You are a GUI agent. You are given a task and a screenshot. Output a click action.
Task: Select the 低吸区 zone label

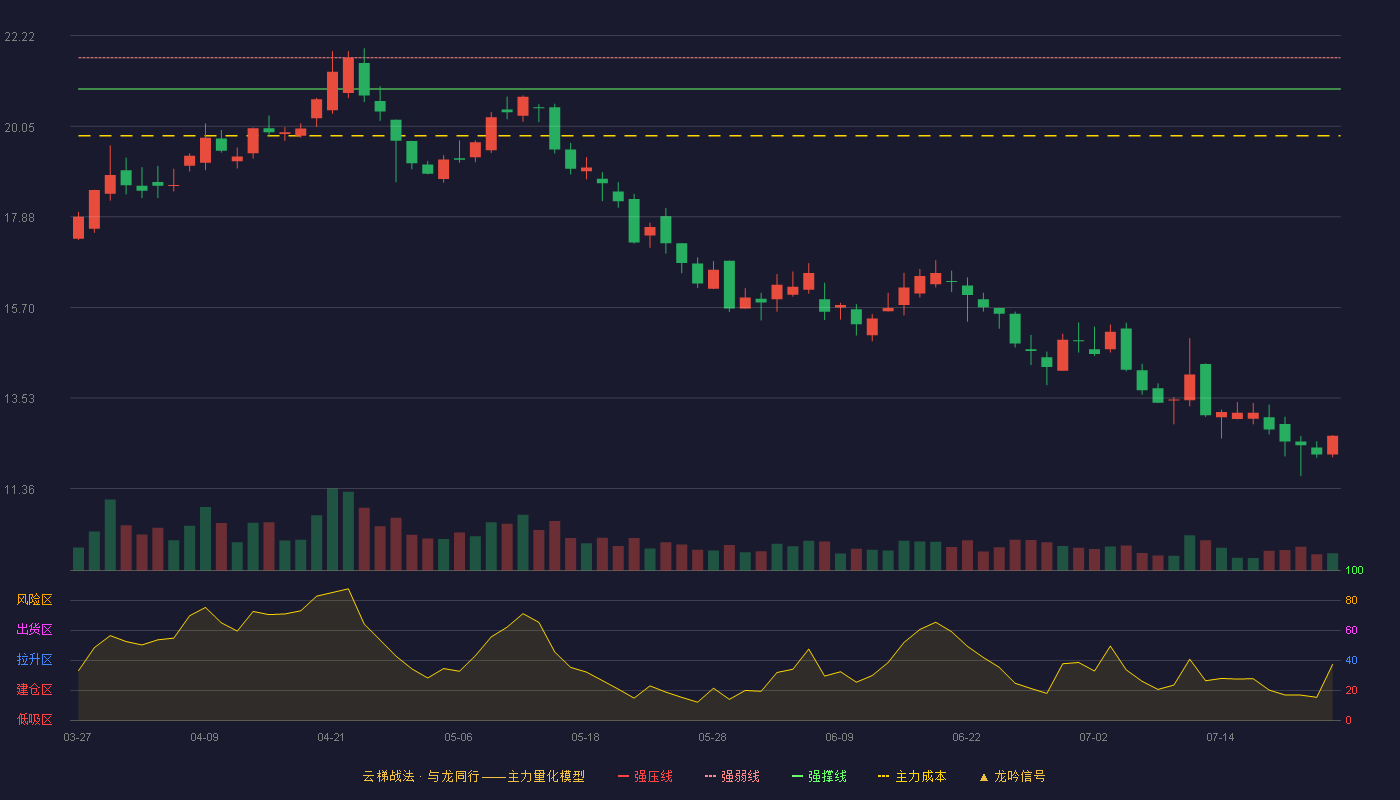pos(34,720)
